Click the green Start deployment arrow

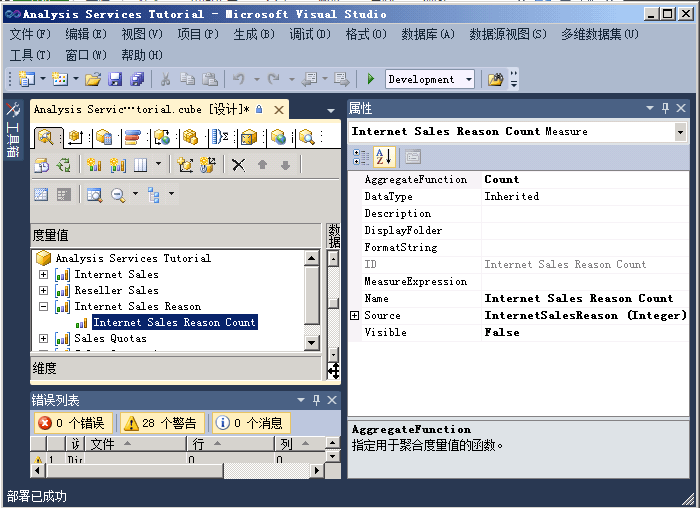[371, 79]
